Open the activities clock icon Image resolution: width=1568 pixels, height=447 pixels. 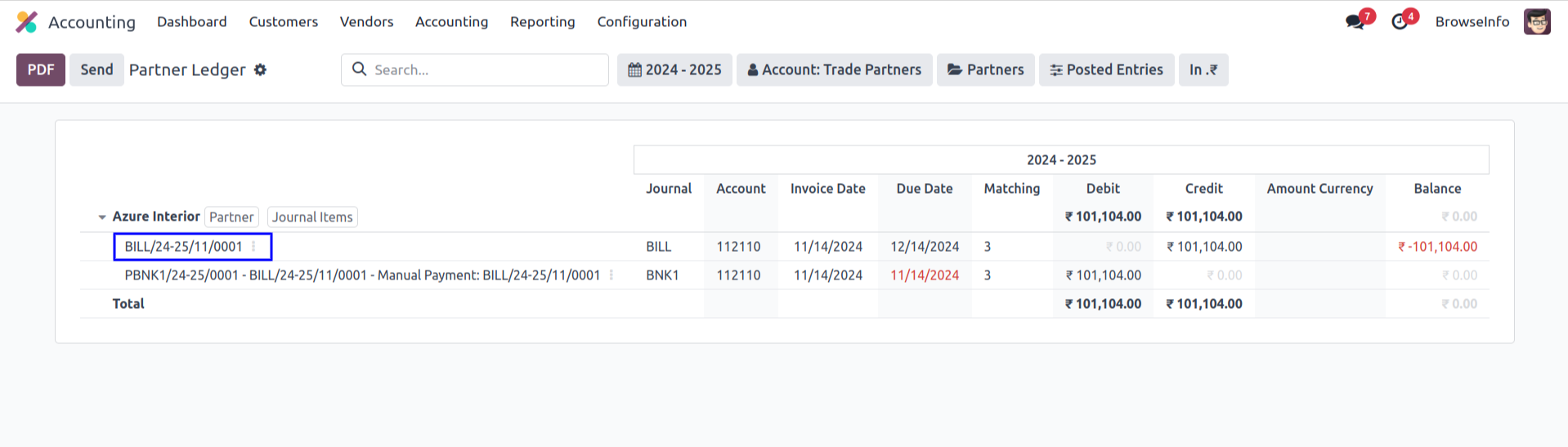pyautogui.click(x=1400, y=22)
